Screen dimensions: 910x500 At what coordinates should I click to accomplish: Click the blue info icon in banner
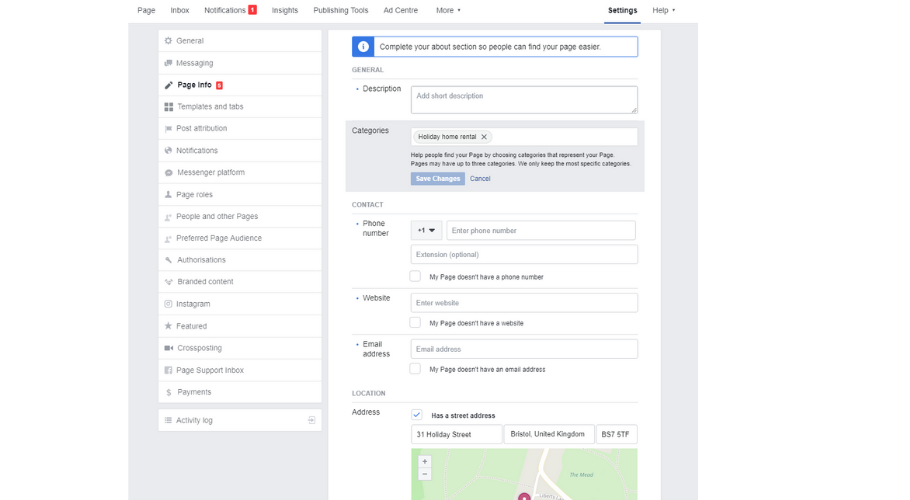coord(363,46)
